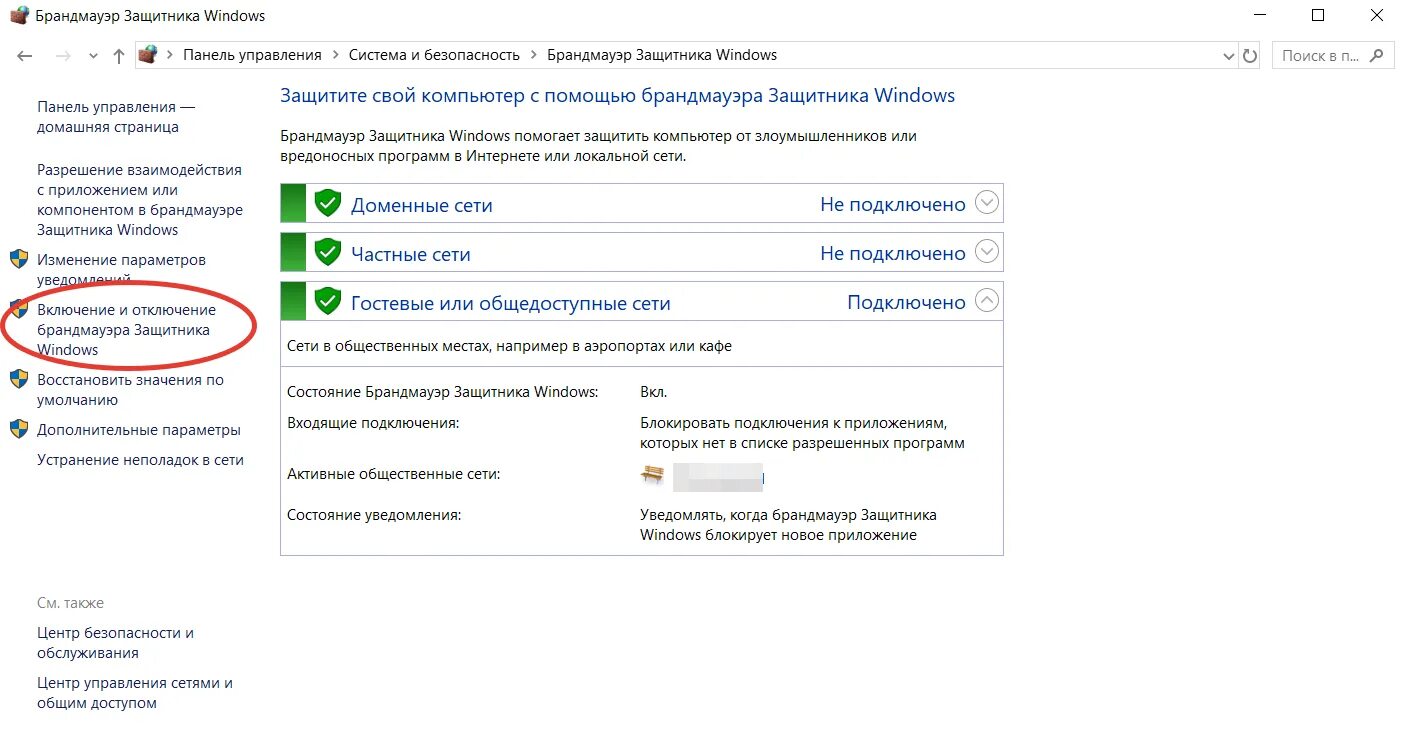The image size is (1406, 735).
Task: Click 'Гостевые или общедоступные сети' header text
Action: pos(511,303)
